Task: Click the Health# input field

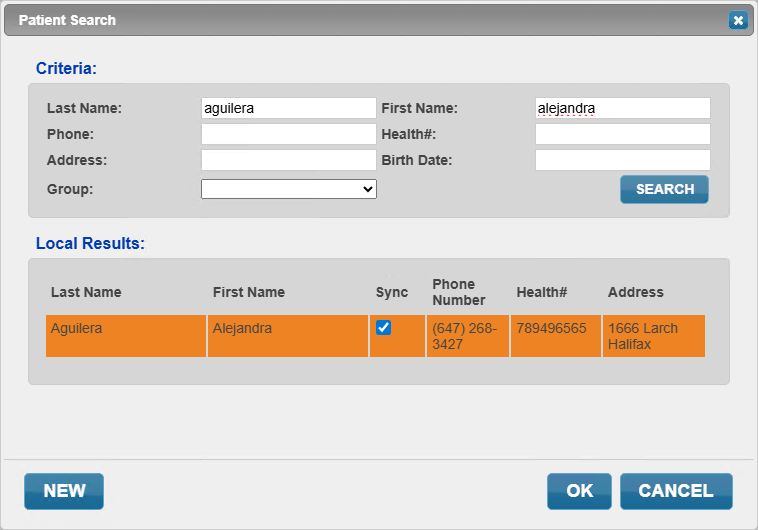Action: click(x=623, y=134)
